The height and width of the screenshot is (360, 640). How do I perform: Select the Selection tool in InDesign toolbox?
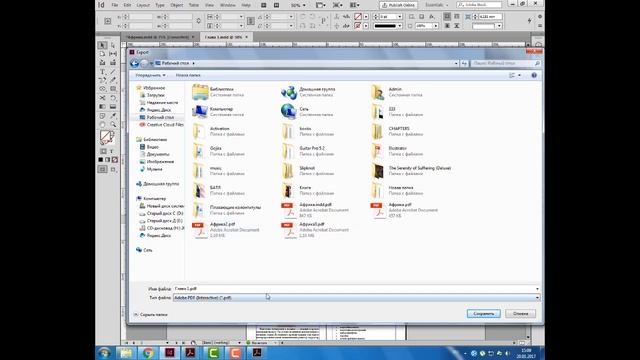(x=102, y=45)
